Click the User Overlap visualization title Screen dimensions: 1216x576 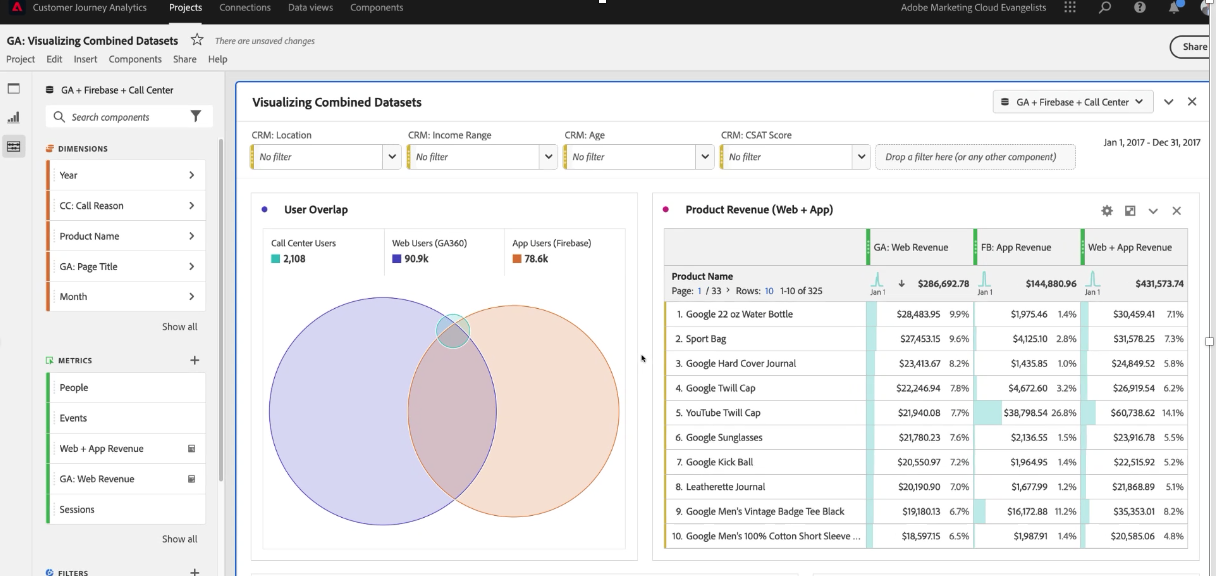[x=316, y=210]
